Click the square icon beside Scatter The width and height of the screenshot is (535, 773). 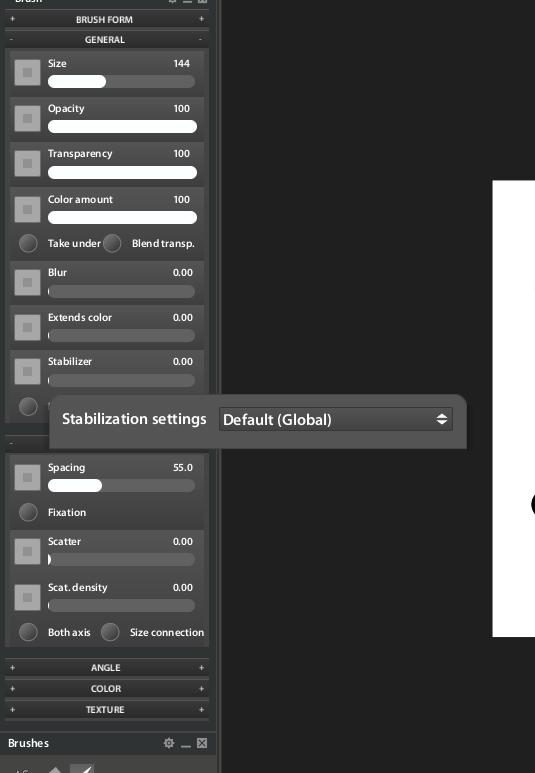coord(27,551)
